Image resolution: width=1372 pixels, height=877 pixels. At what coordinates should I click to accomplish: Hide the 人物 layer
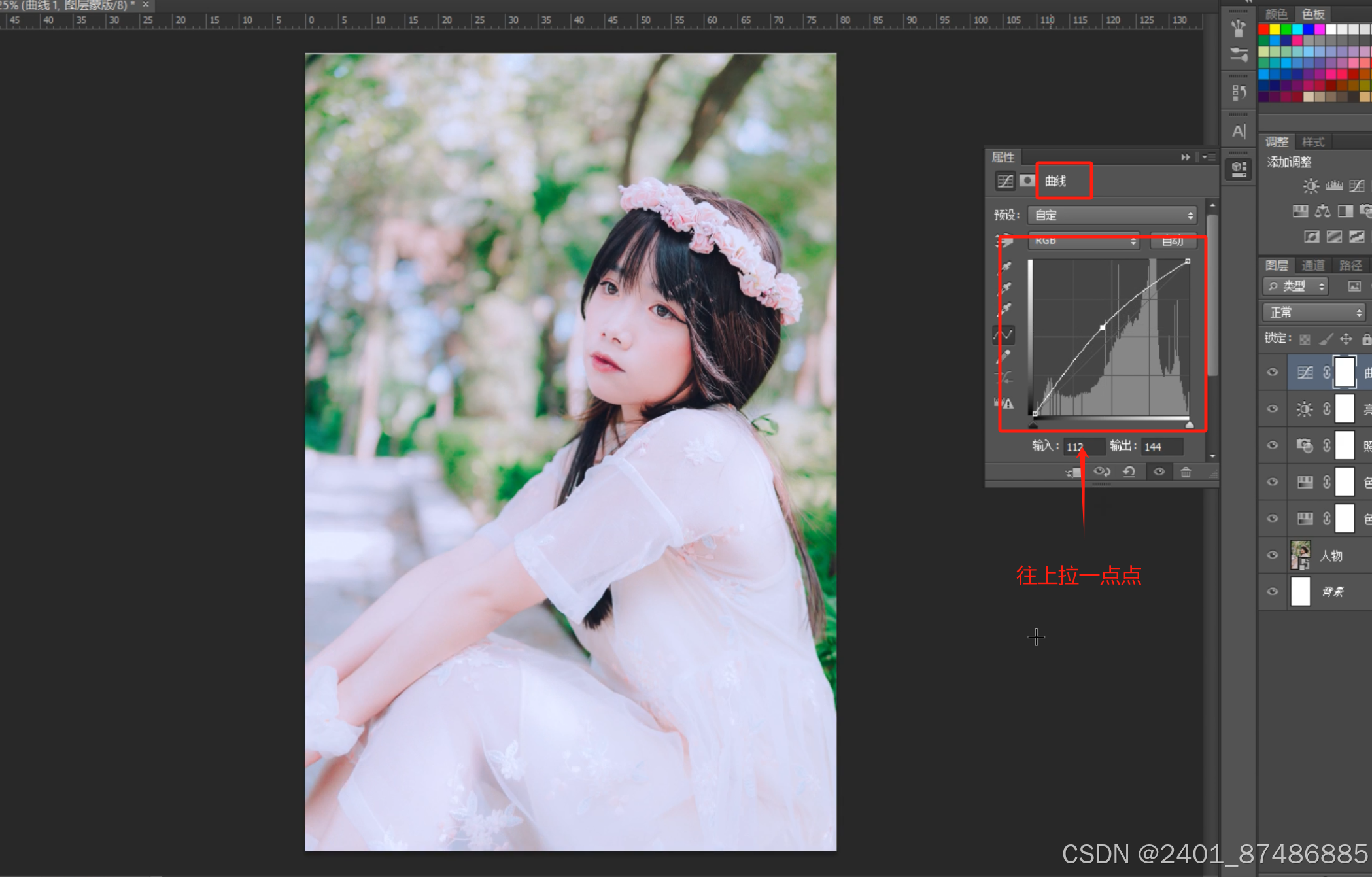point(1272,555)
